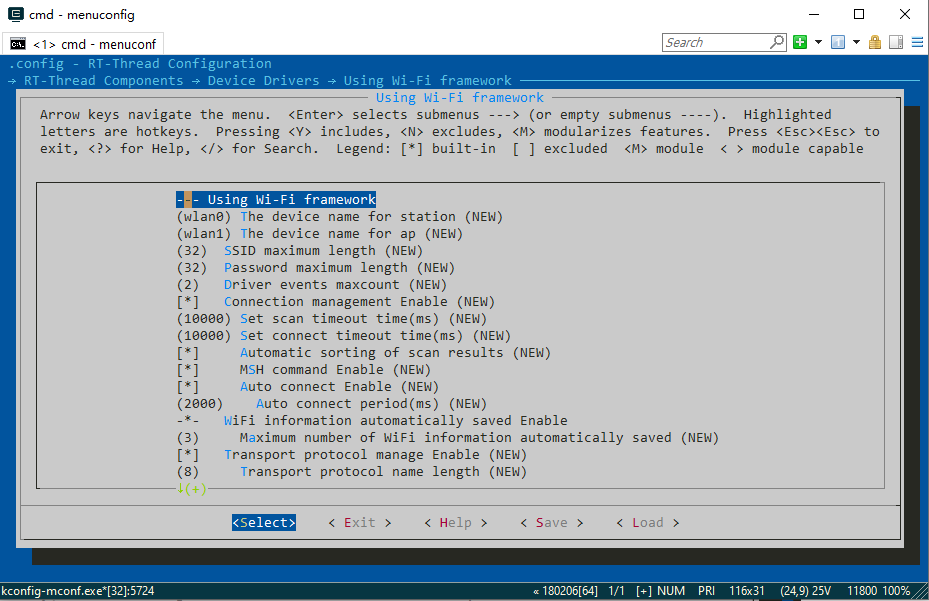Toggle Auto connect Enable checkbox
929x601 pixels.
point(188,387)
